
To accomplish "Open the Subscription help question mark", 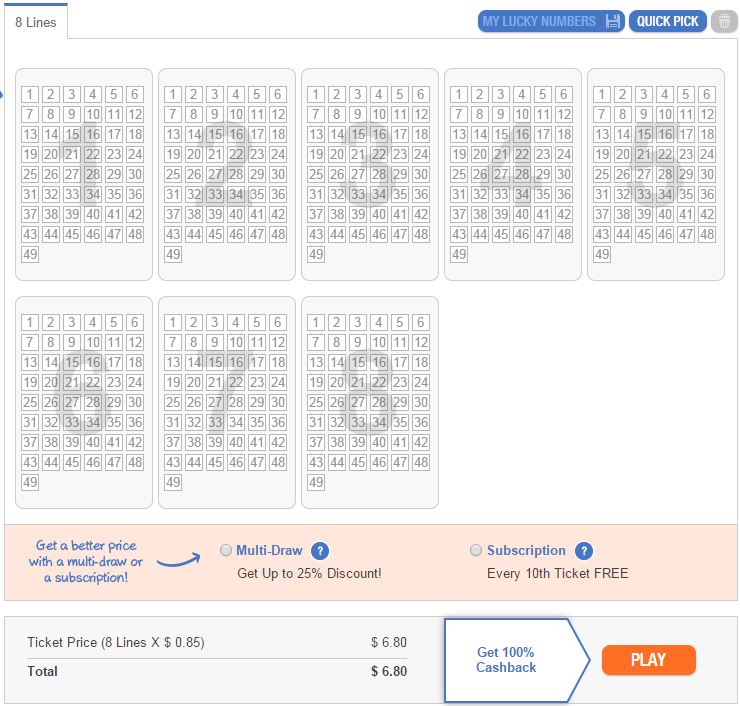I will coord(584,551).
